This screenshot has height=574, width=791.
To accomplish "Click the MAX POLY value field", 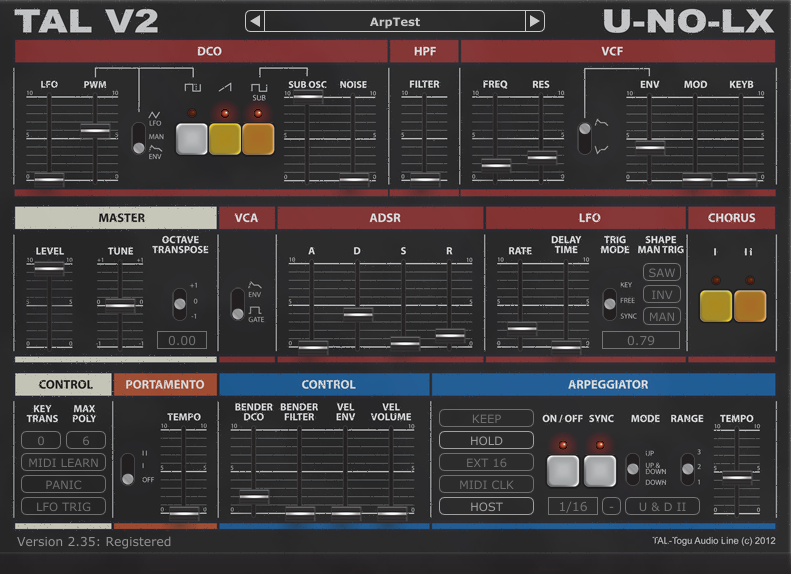I will 85,441.
